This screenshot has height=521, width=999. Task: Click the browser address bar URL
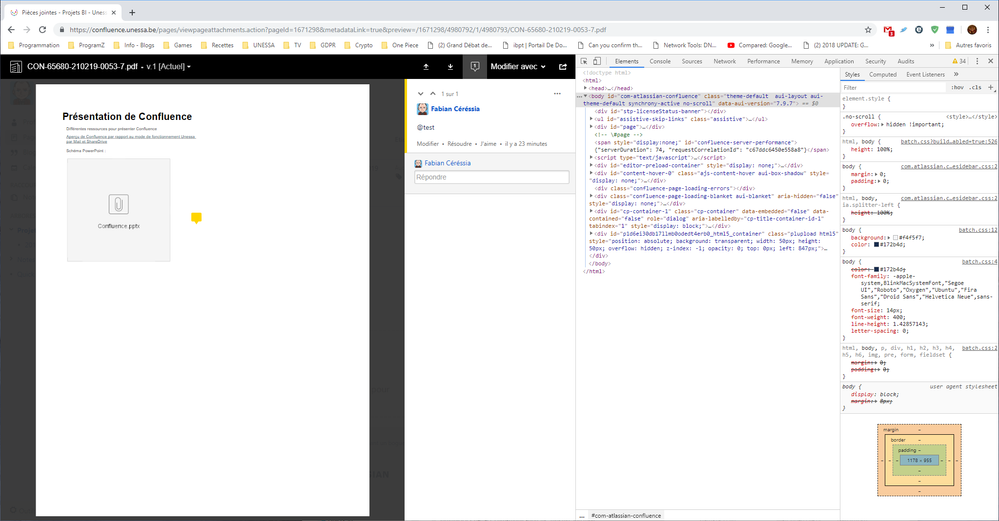coord(338,29)
